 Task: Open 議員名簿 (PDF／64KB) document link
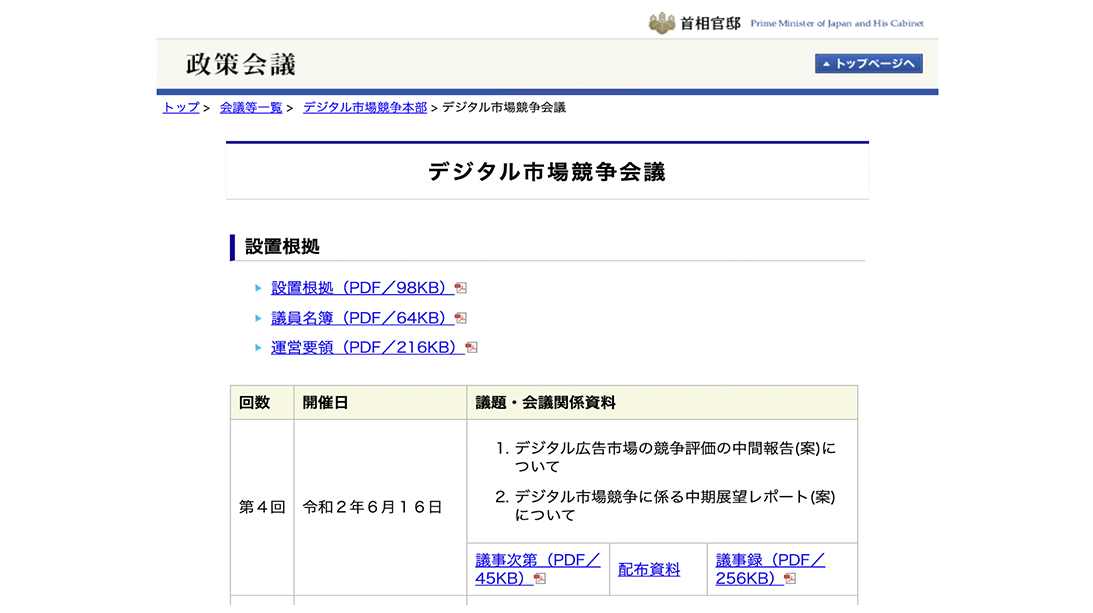[362, 318]
